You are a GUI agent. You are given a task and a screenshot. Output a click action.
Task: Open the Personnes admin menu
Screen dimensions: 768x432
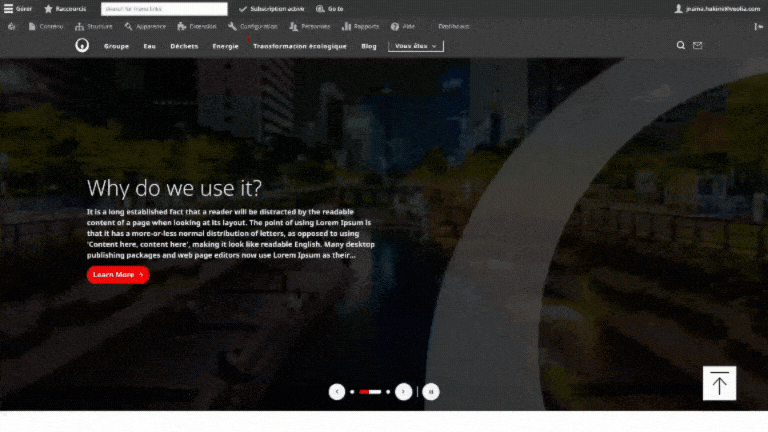(310, 26)
